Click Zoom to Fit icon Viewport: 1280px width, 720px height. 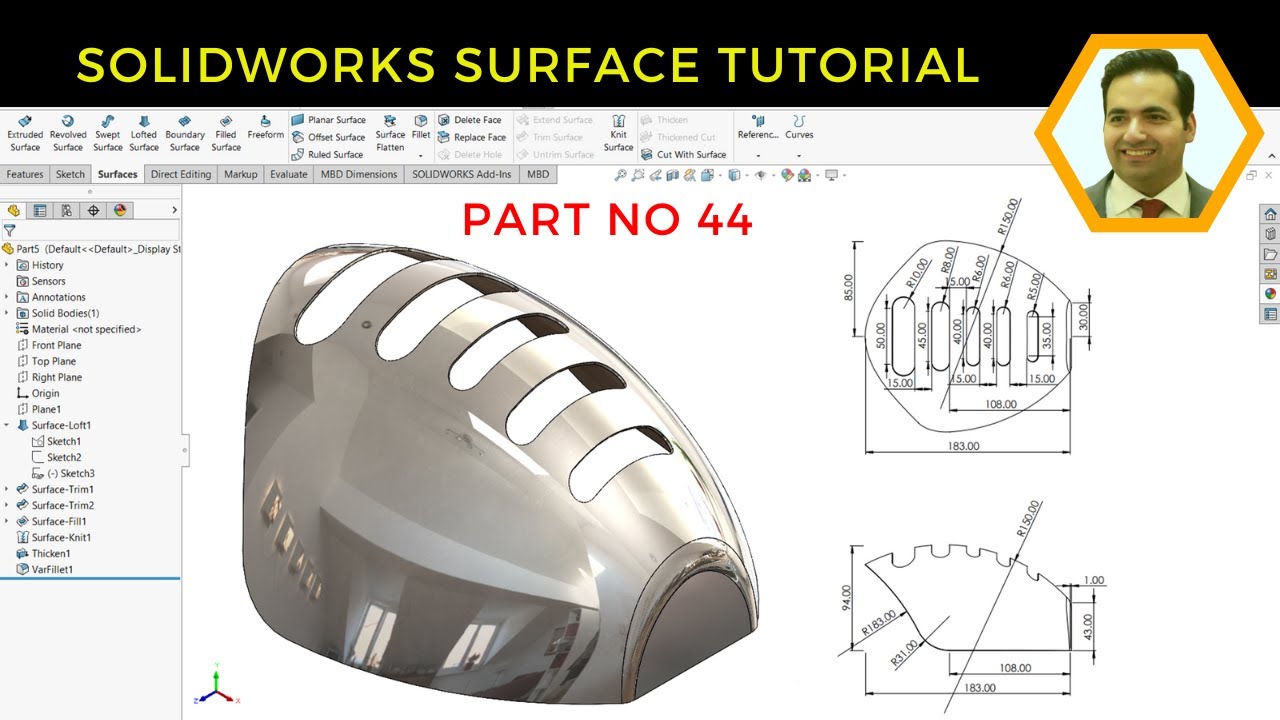621,175
